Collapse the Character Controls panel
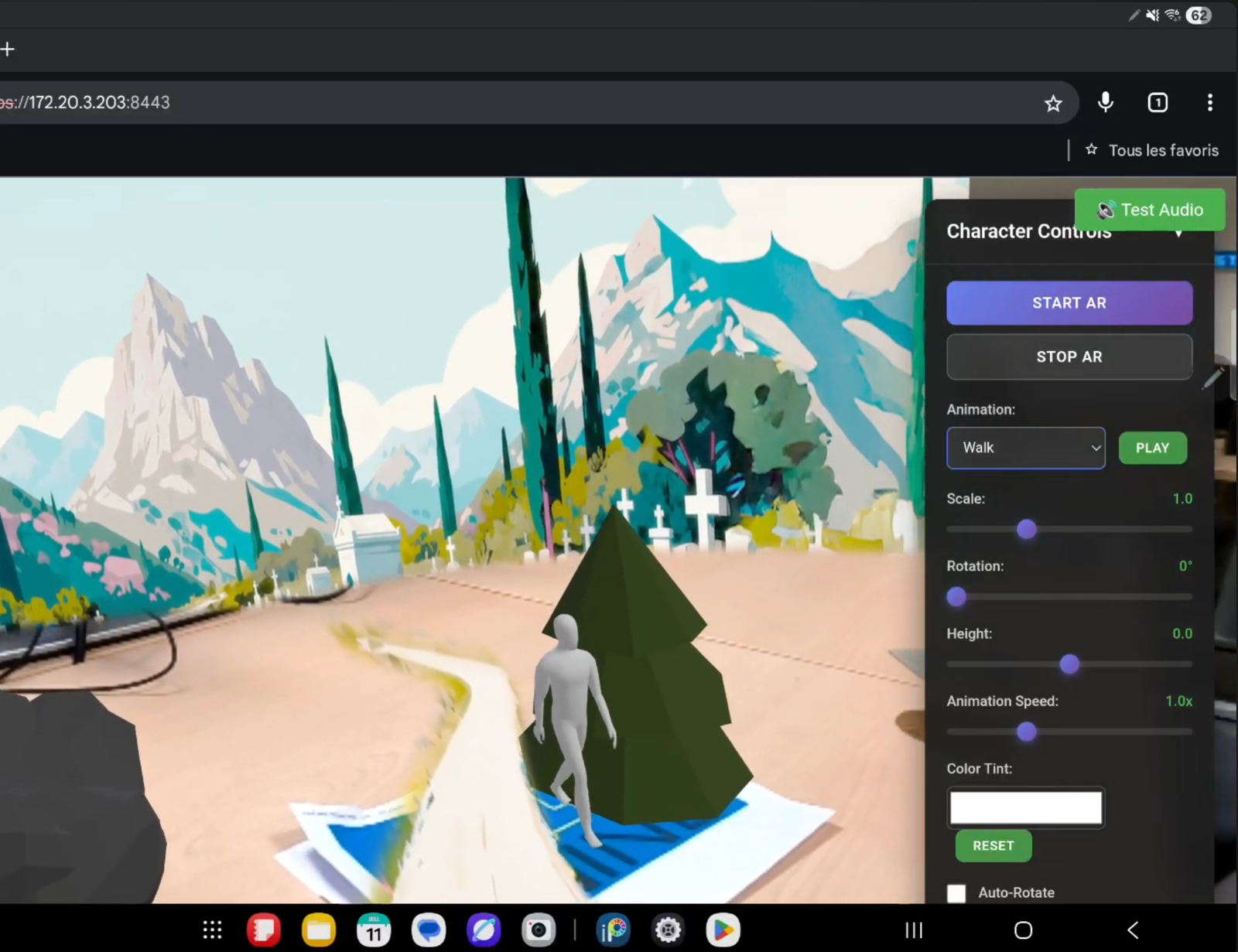Screen dimensions: 1238x952 [x=1178, y=234]
